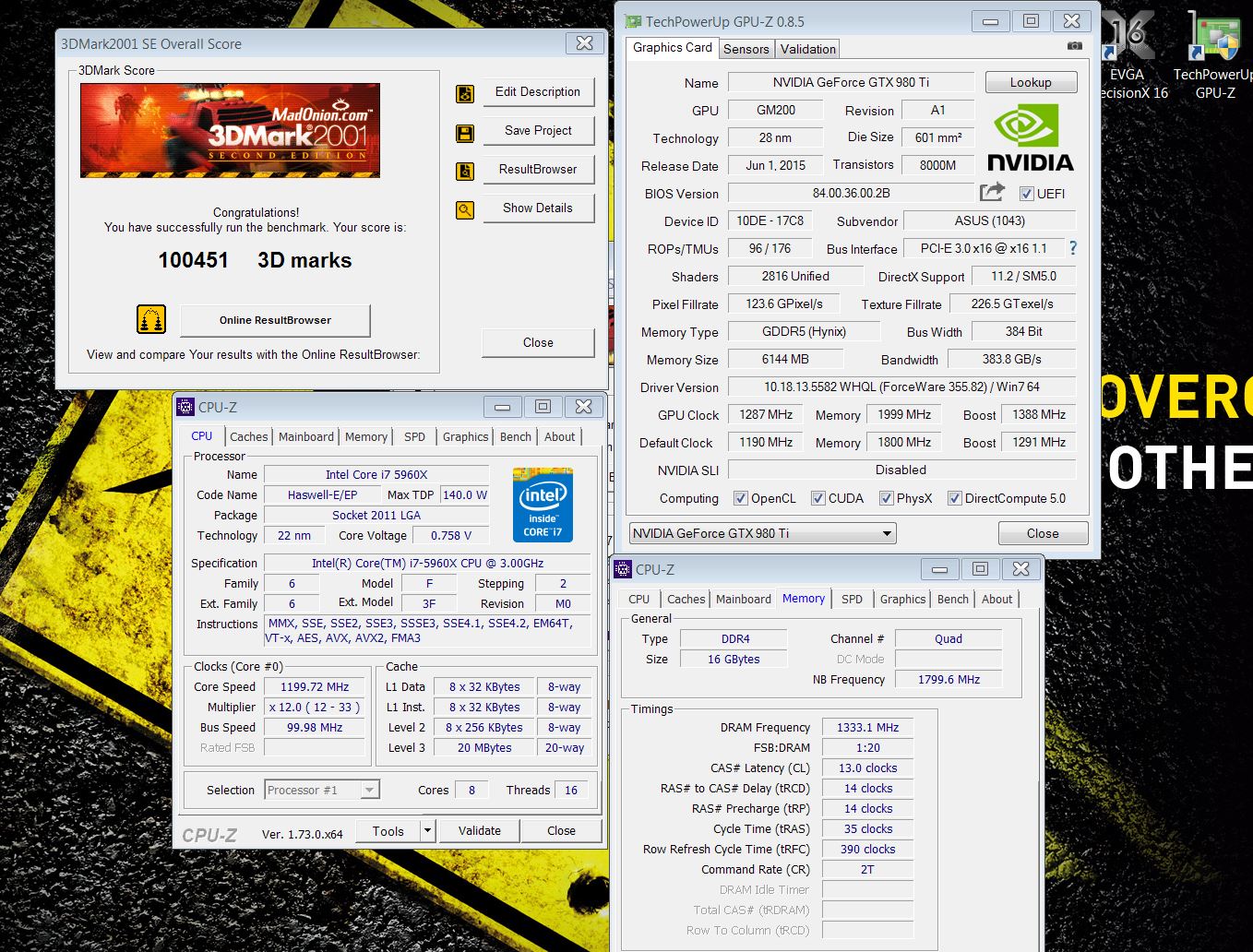
Task: Click the Edit Description button
Action: pyautogui.click(x=537, y=92)
